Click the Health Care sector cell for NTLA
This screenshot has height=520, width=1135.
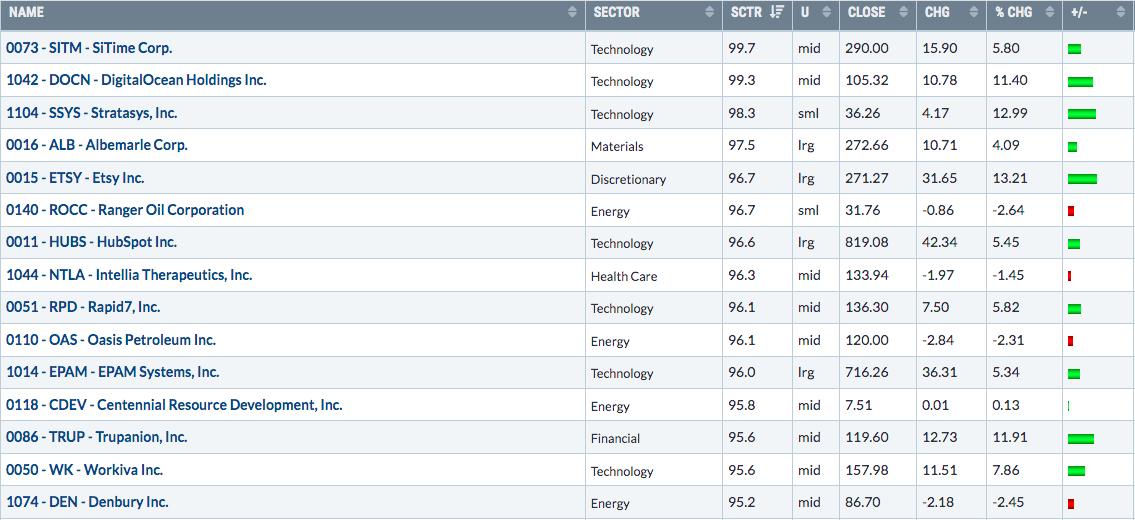[x=624, y=276]
